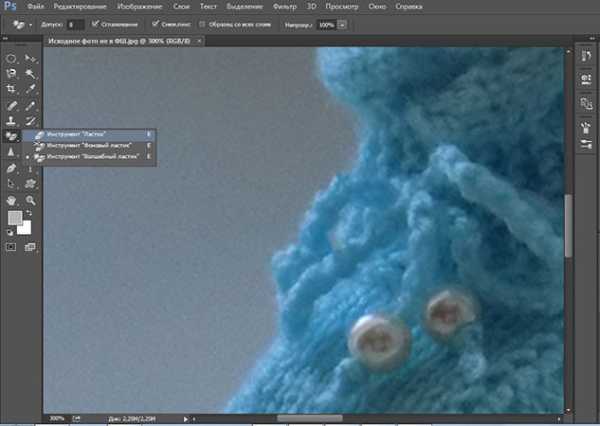Select the Crop tool
The height and width of the screenshot is (426, 600).
11,89
